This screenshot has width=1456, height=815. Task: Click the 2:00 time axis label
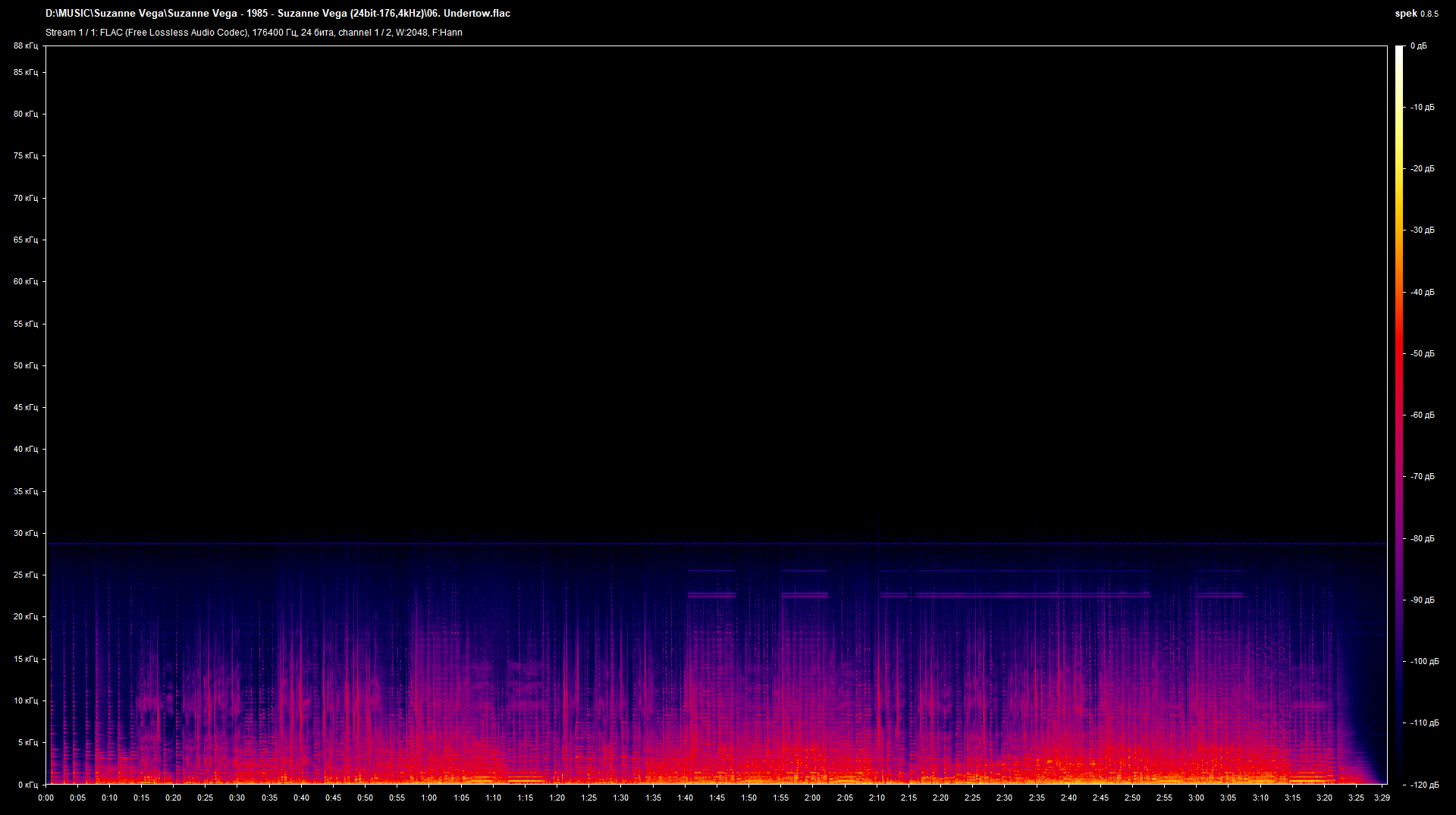[x=812, y=798]
